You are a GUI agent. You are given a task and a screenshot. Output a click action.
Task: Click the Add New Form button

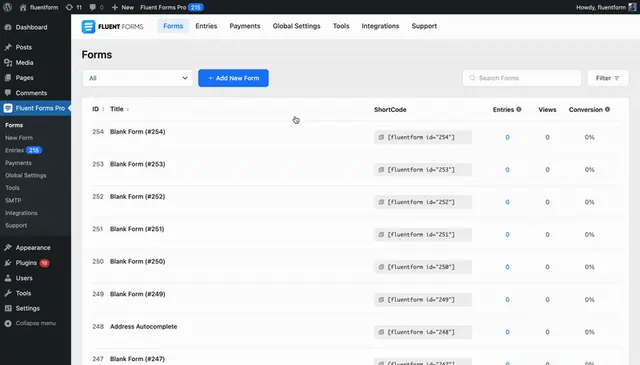(233, 78)
